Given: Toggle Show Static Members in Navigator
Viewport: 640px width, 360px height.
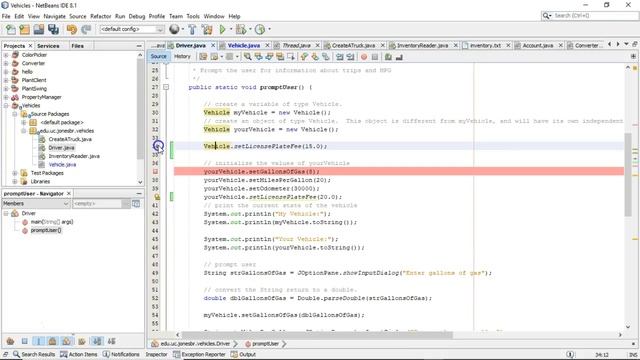Looking at the screenshot, I should 39,341.
